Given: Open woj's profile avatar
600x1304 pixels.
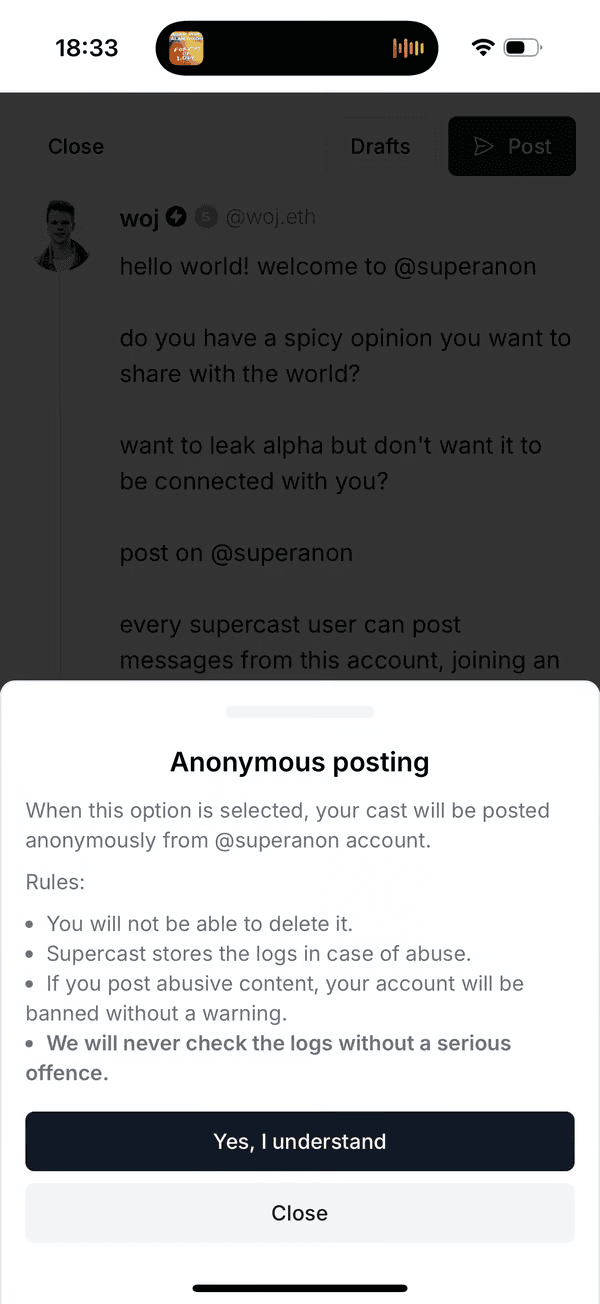Looking at the screenshot, I should point(60,236).
